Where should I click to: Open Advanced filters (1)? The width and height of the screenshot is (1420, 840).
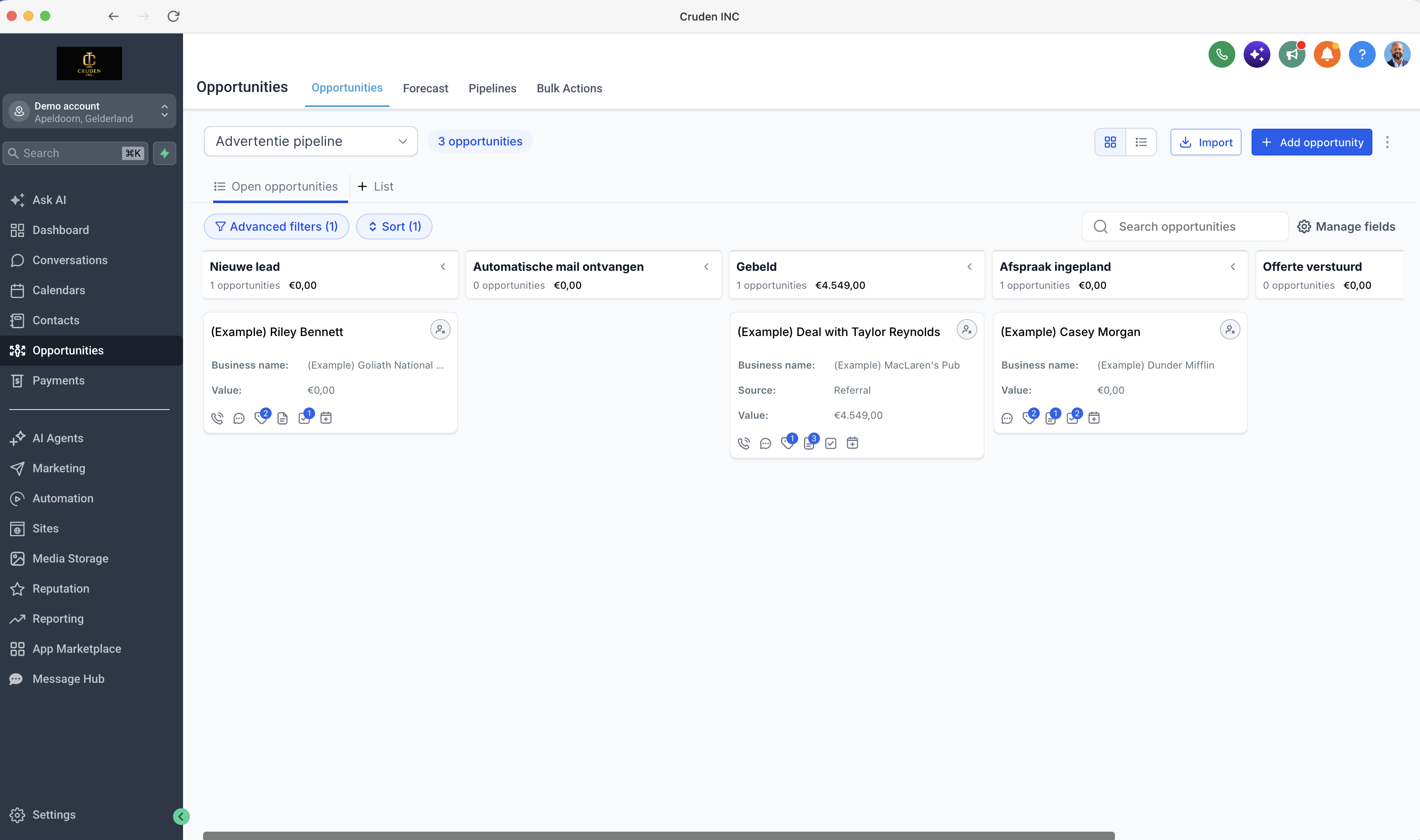coord(276,227)
